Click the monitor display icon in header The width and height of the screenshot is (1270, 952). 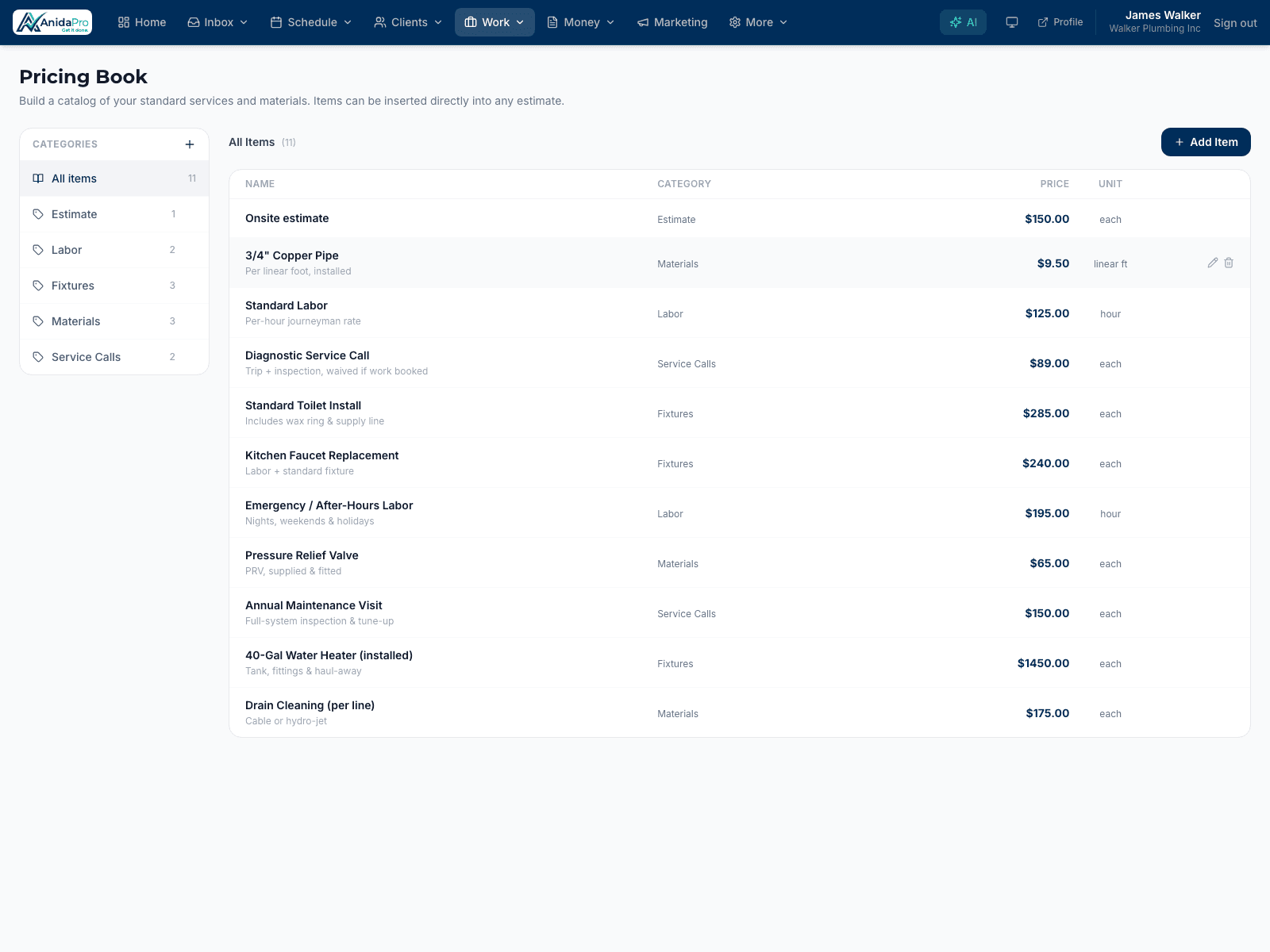pyautogui.click(x=1012, y=22)
